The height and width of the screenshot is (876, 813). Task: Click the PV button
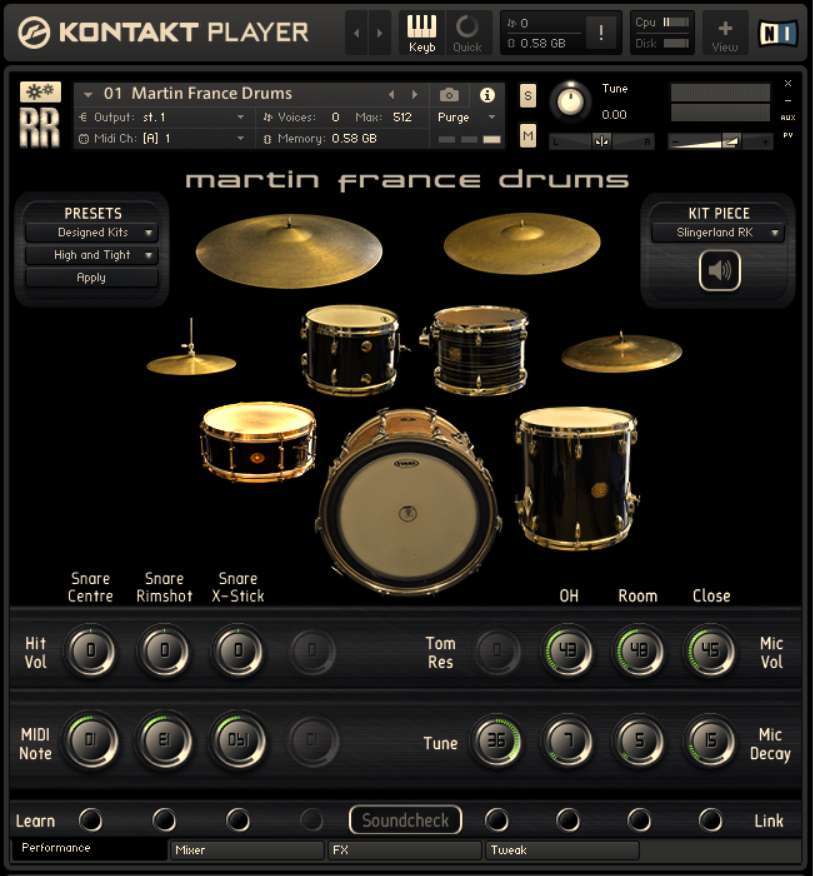[788, 135]
